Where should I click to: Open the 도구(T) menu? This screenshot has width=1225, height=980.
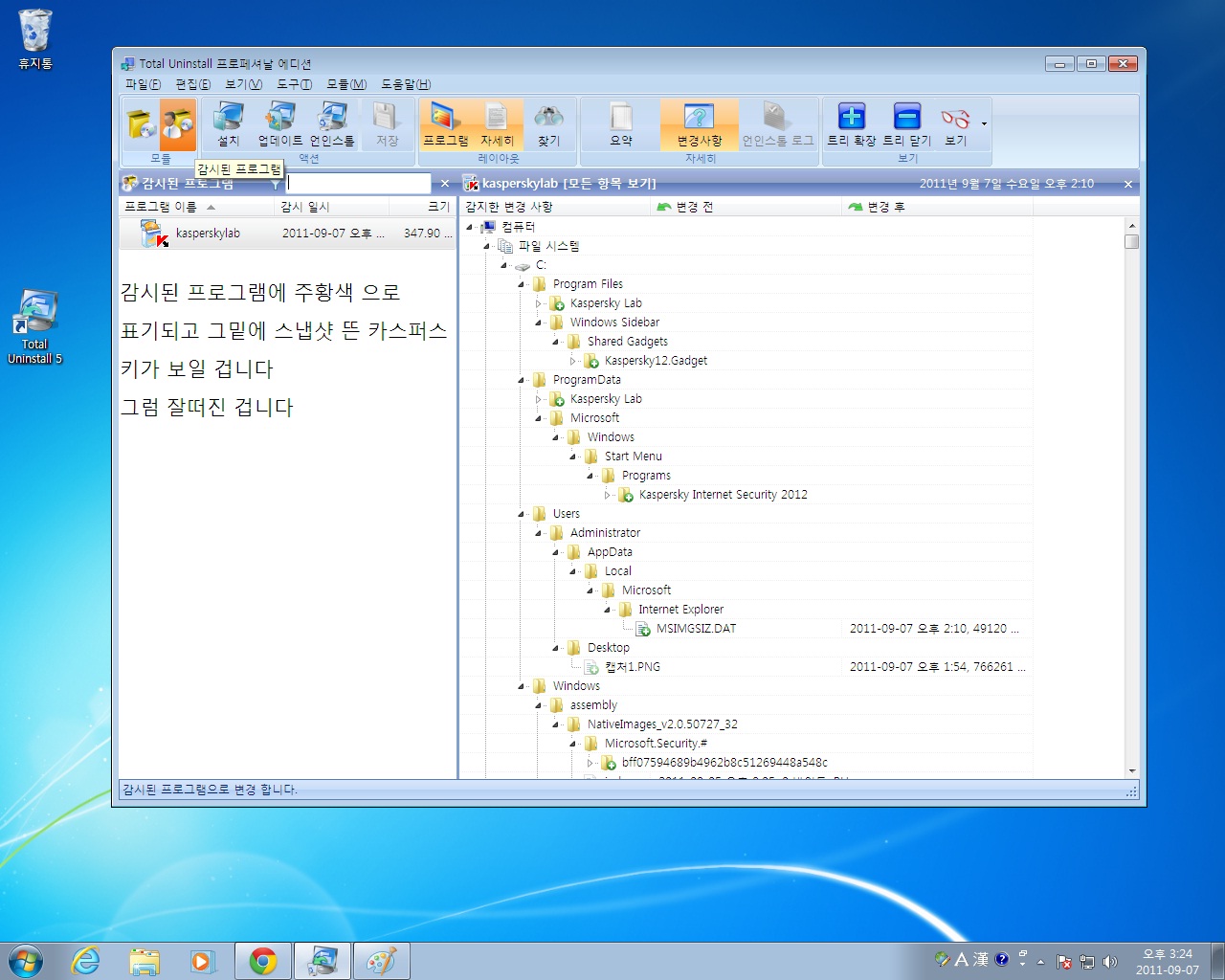294,84
